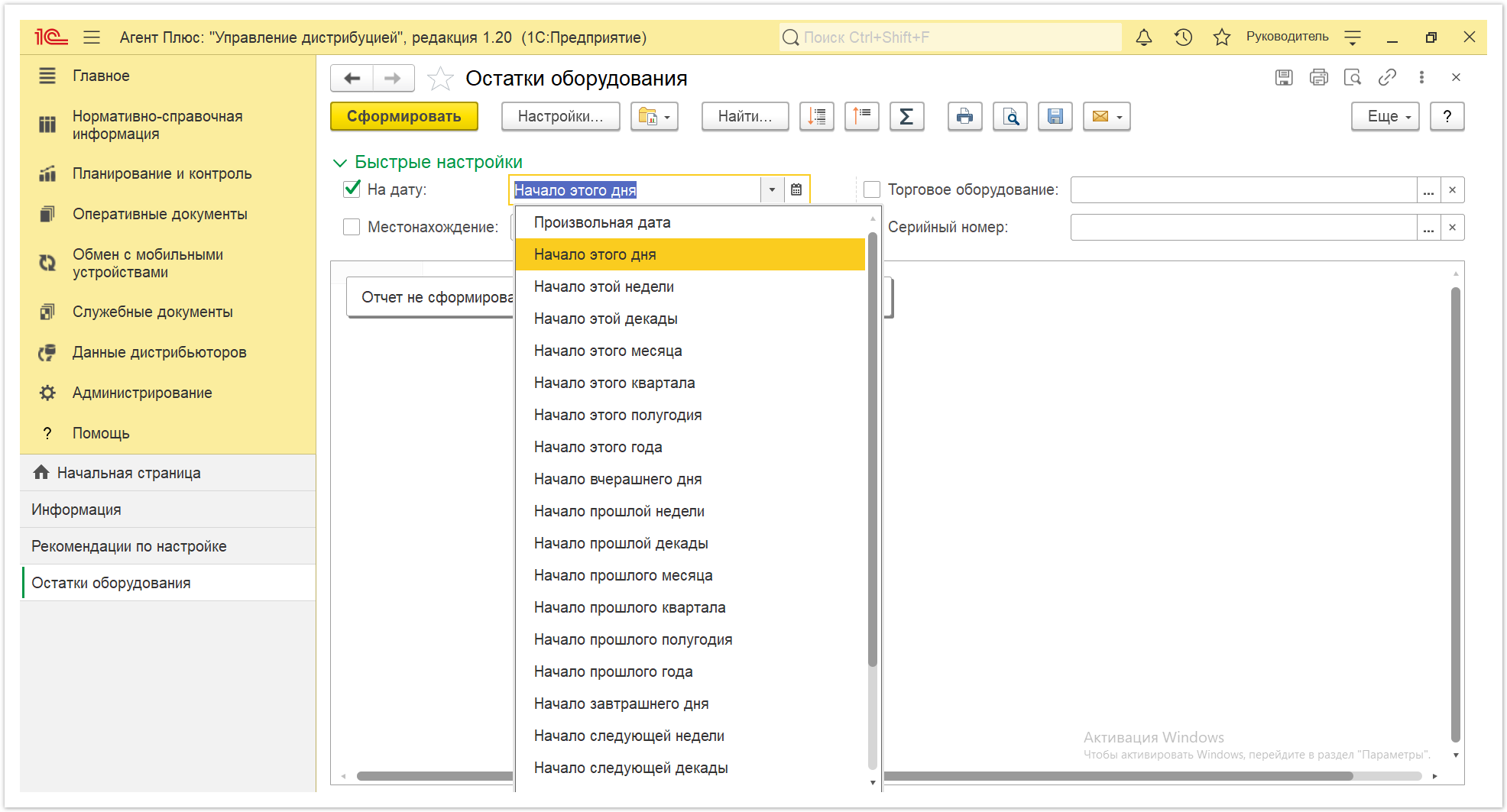Click the dropdown list vertical scrollbar

873,451
